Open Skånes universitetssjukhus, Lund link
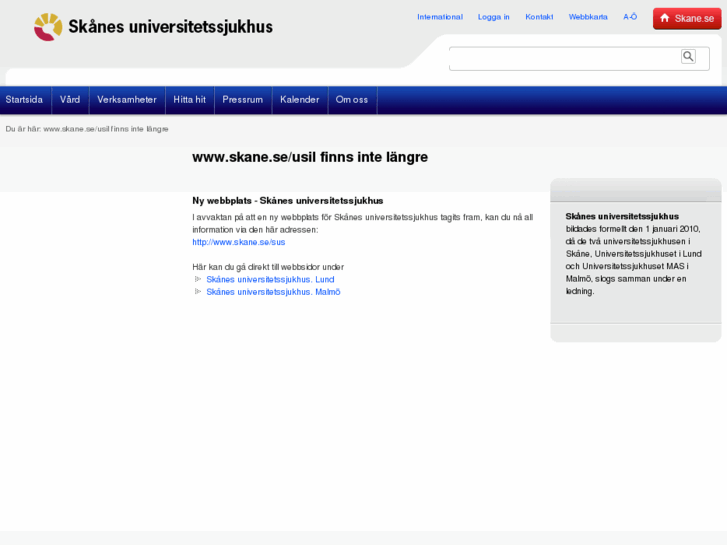The width and height of the screenshot is (727, 545). [270, 279]
